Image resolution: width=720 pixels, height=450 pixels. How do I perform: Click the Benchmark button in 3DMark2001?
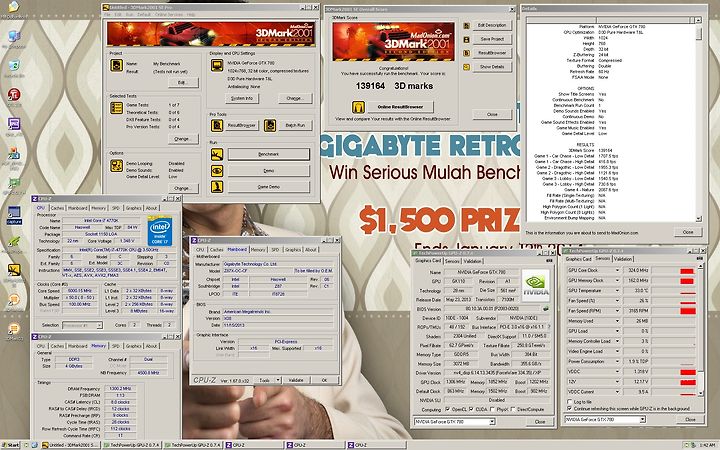269,154
